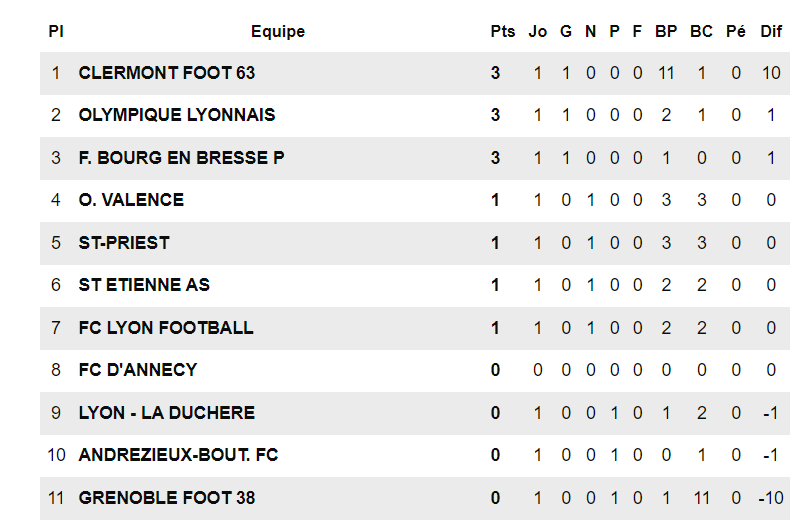Image resolution: width=805 pixels, height=530 pixels.
Task: Click the BC column header
Action: (701, 32)
